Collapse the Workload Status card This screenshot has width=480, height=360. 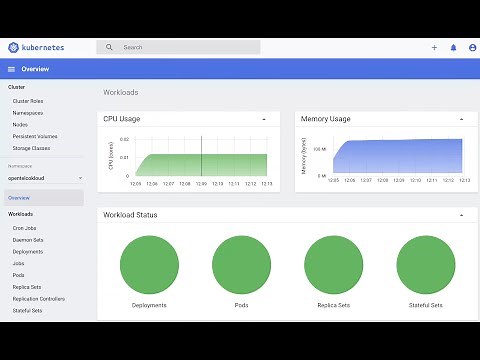462,215
